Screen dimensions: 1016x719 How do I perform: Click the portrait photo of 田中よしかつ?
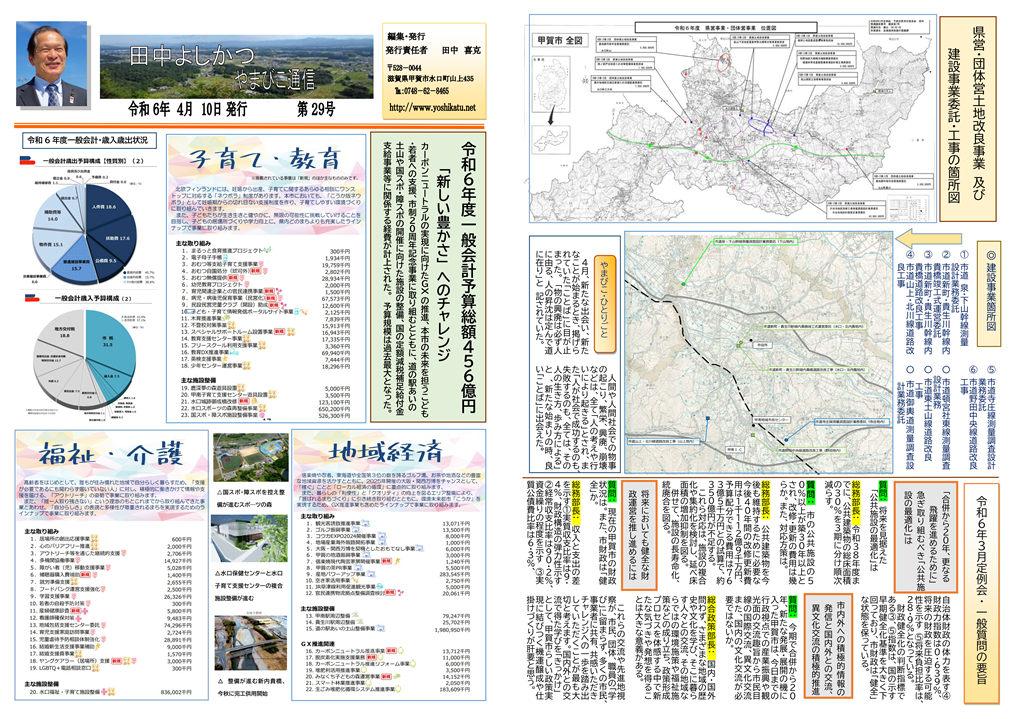51,64
